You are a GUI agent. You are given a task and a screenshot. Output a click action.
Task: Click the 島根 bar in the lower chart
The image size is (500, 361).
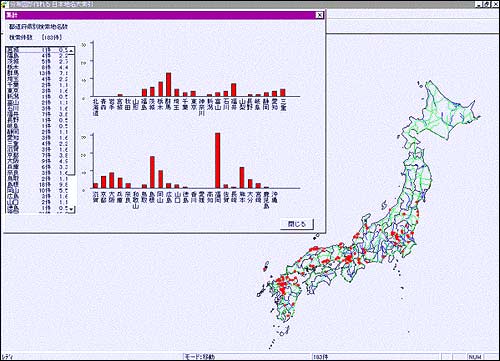click(x=152, y=172)
